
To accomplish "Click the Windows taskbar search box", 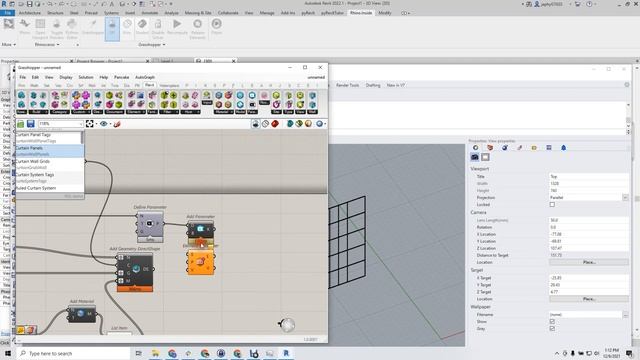I will pyautogui.click(x=73, y=353).
